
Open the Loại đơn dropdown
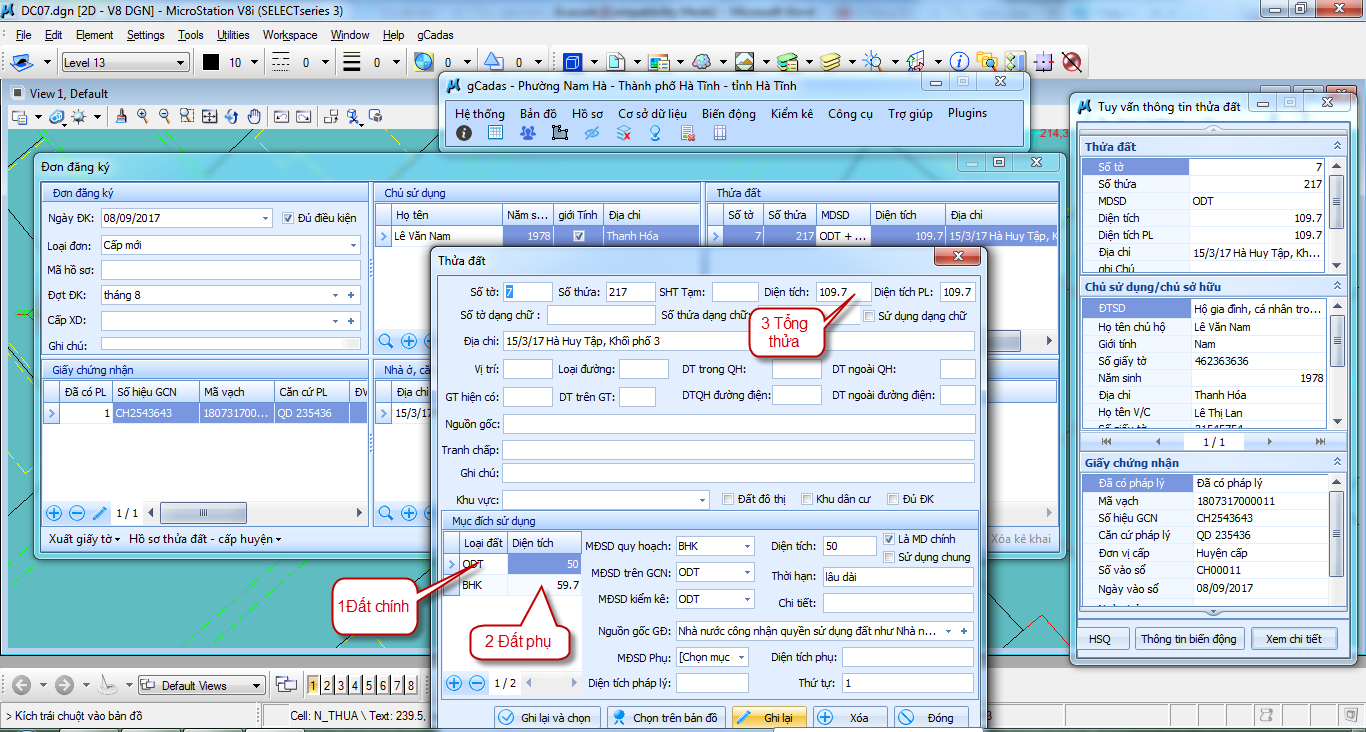353,245
